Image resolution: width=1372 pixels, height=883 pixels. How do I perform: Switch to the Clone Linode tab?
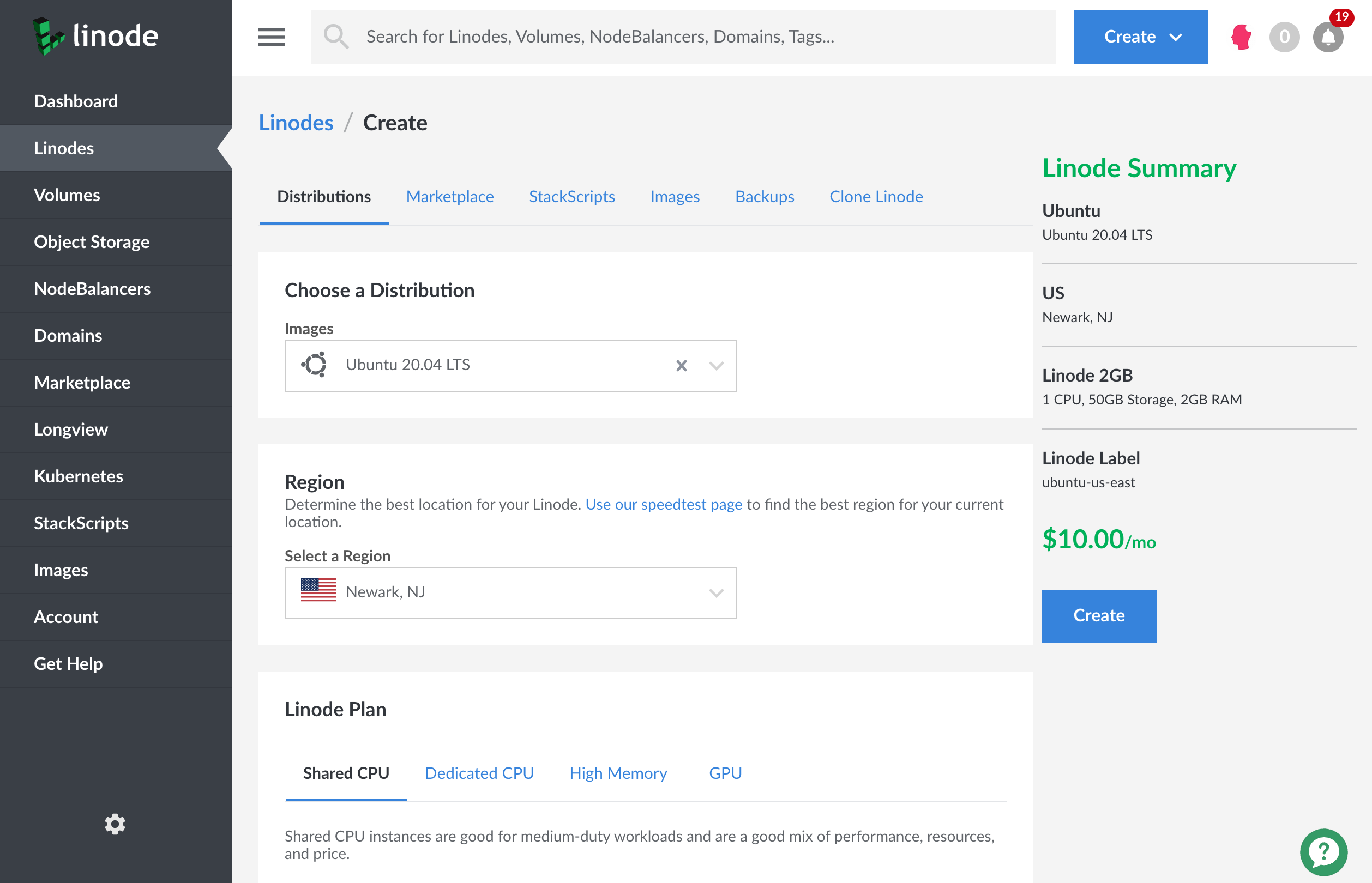(x=876, y=197)
